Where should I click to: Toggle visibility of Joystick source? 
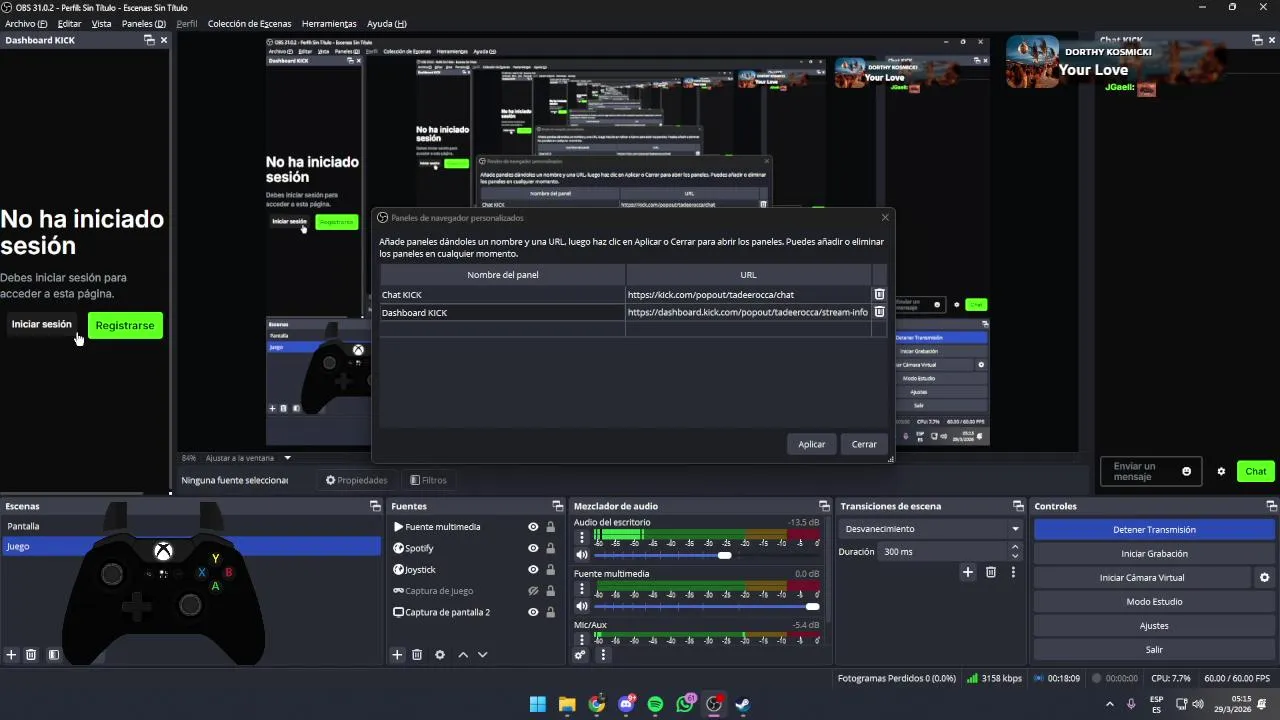pyautogui.click(x=533, y=570)
